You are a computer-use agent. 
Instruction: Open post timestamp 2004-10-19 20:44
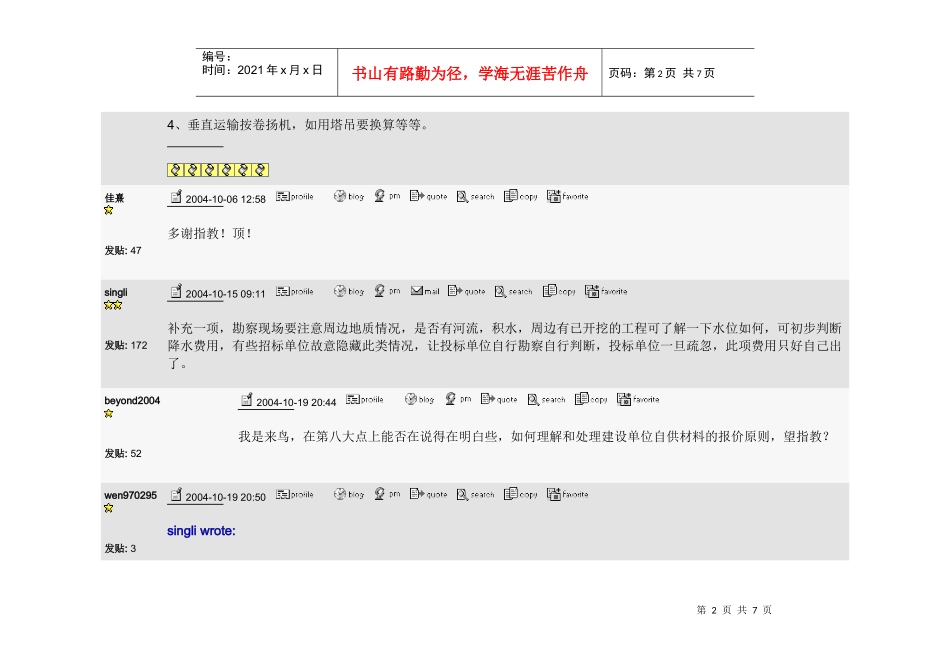point(296,402)
